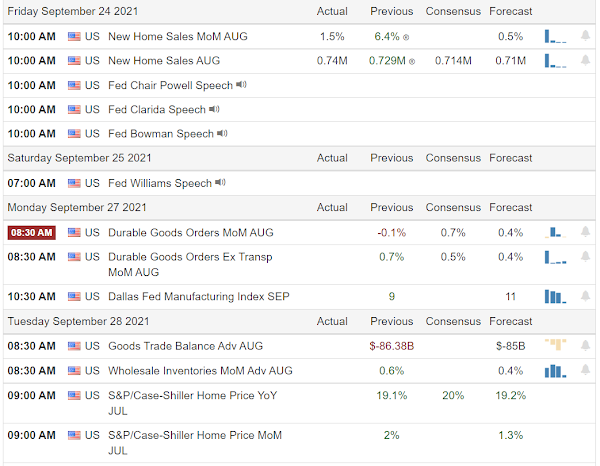This screenshot has width=600, height=466.
Task: Toggle the alert bell for Durable Goods Orders MoM
Action: pyautogui.click(x=585, y=232)
